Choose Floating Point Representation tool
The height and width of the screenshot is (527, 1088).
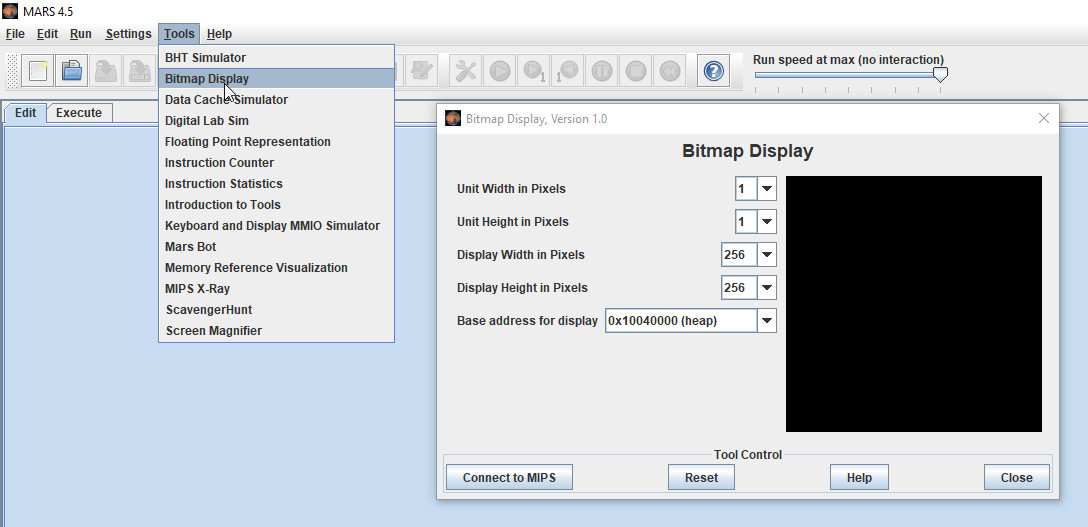click(x=276, y=141)
